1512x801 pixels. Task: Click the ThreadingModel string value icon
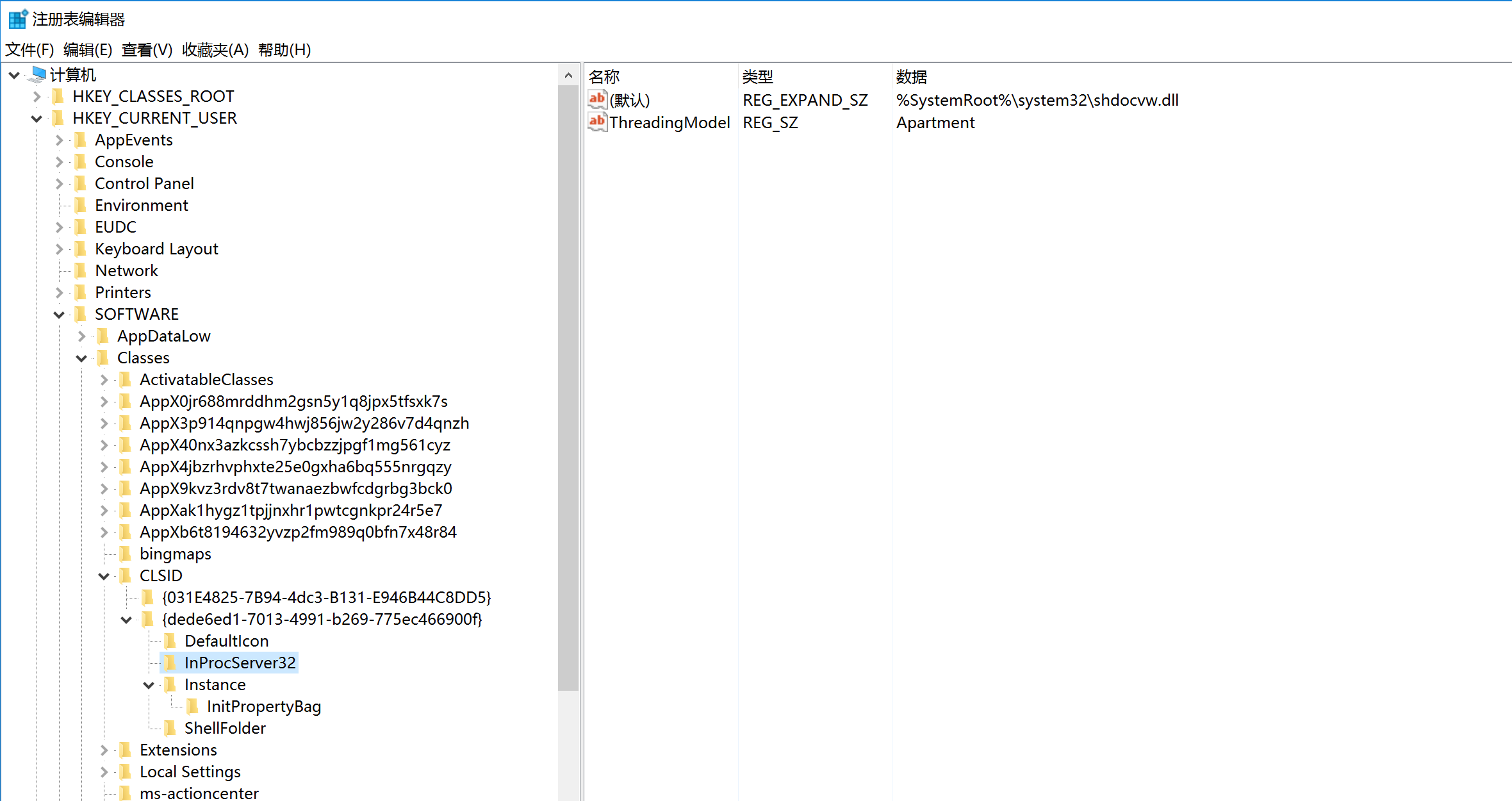[597, 122]
